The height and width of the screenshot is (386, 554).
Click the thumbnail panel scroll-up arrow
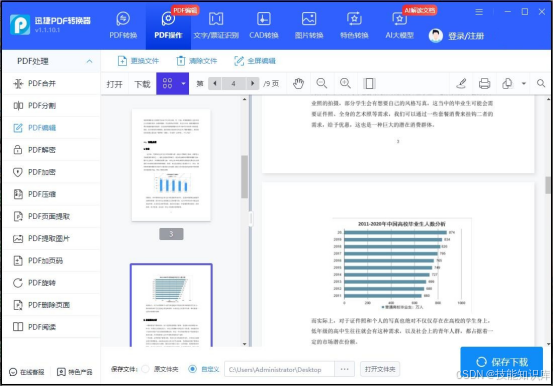click(x=244, y=100)
